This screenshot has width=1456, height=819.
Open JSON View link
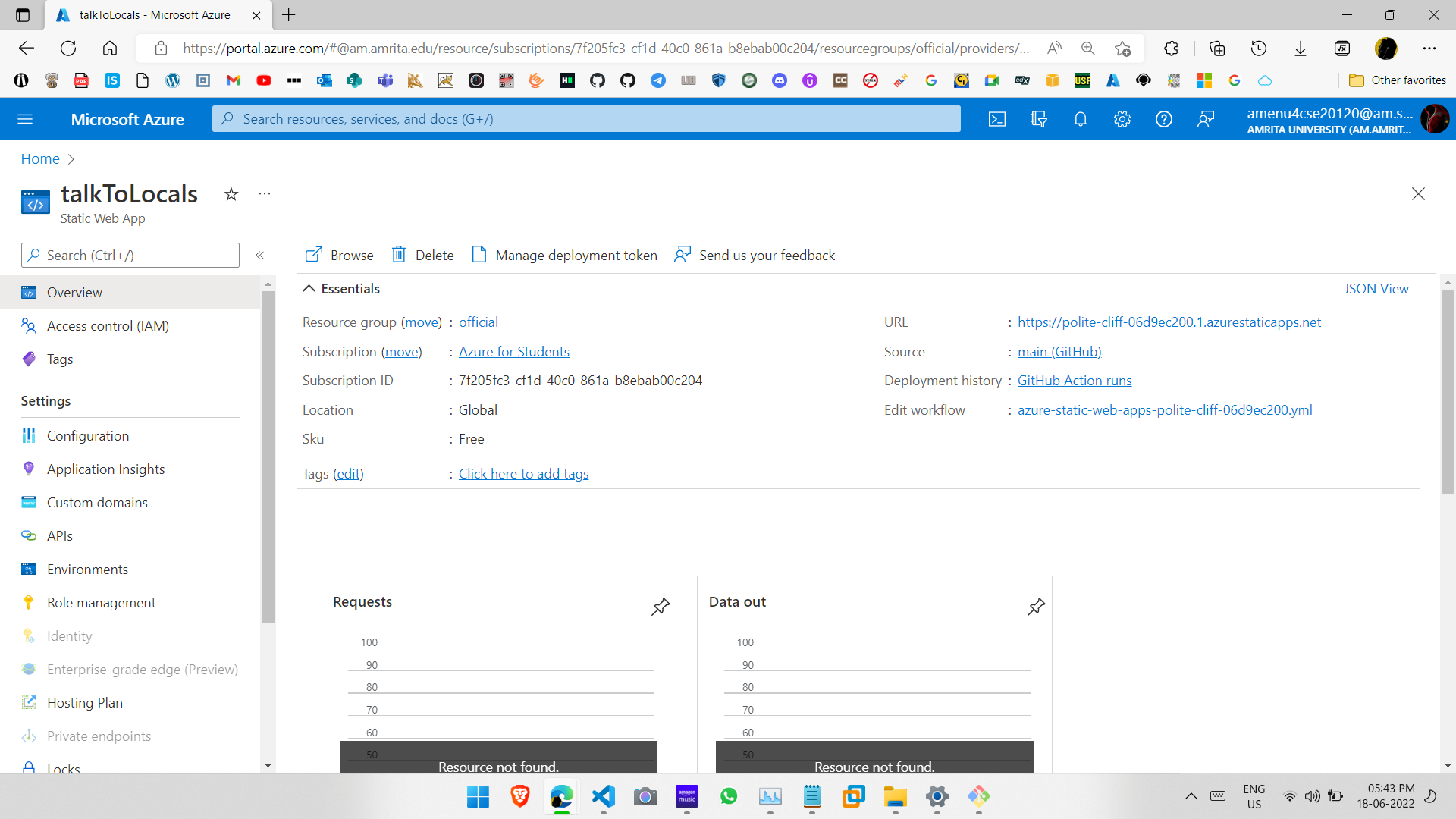tap(1376, 289)
